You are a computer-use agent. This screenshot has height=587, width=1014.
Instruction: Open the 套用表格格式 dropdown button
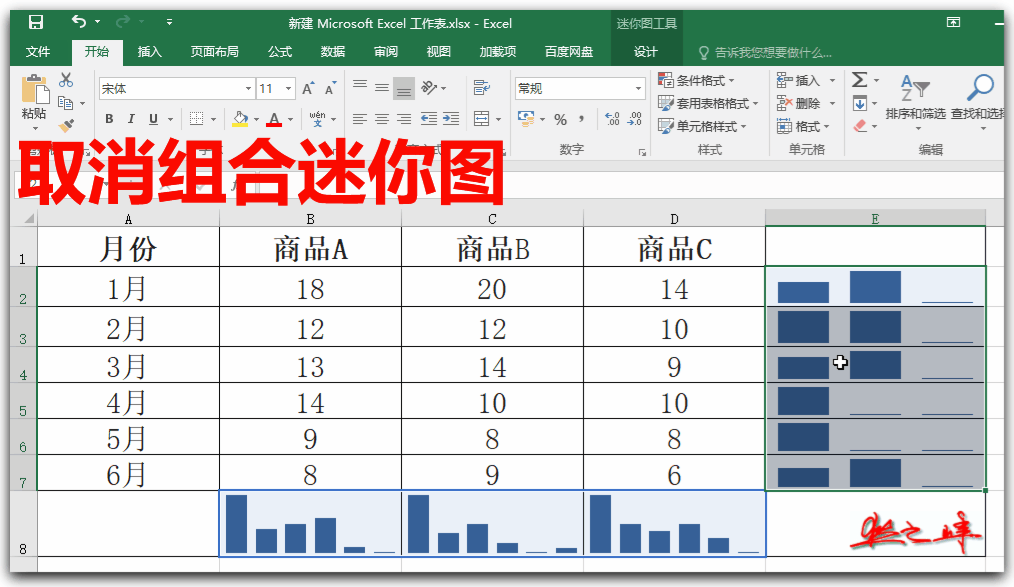708,103
